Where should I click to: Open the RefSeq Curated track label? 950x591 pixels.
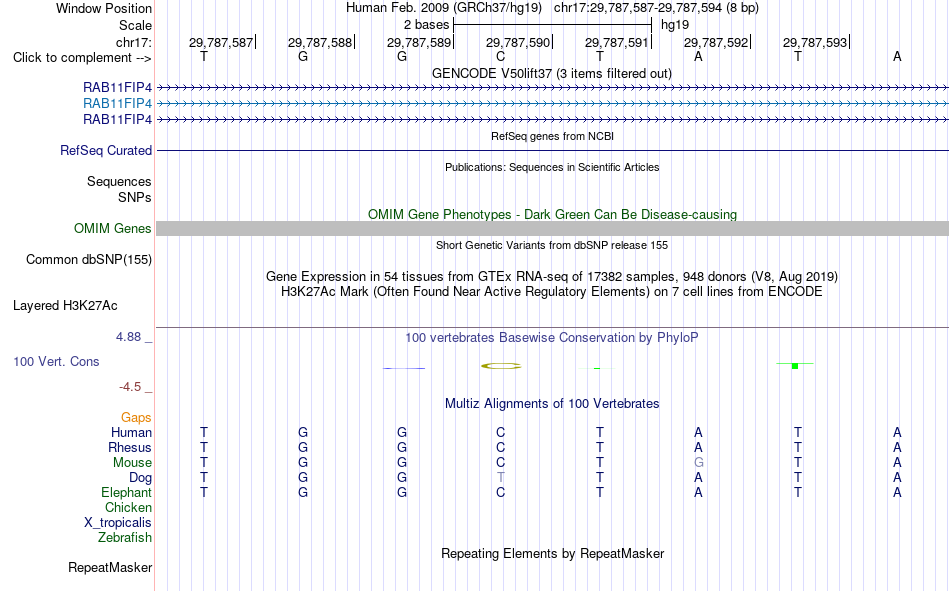coord(106,150)
